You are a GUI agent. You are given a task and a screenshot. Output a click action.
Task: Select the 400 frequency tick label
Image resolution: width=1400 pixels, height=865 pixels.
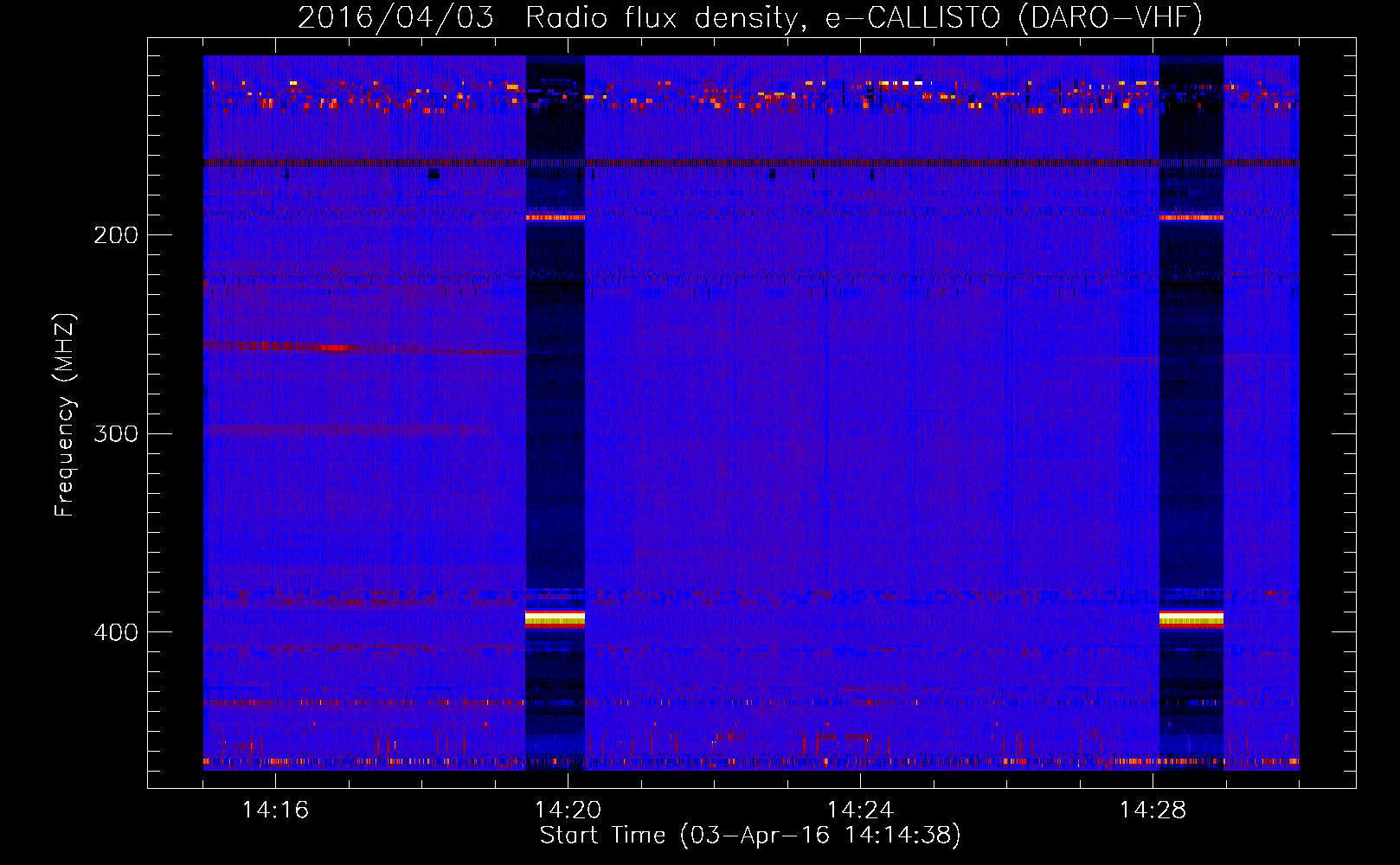pos(116,632)
